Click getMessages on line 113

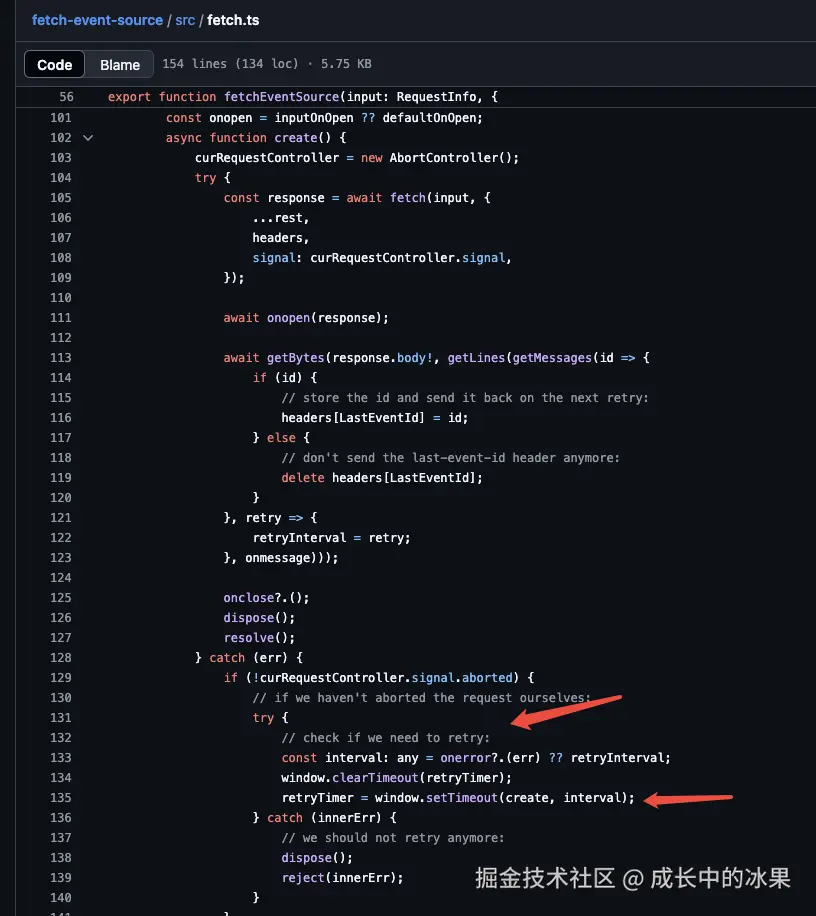tap(552, 358)
